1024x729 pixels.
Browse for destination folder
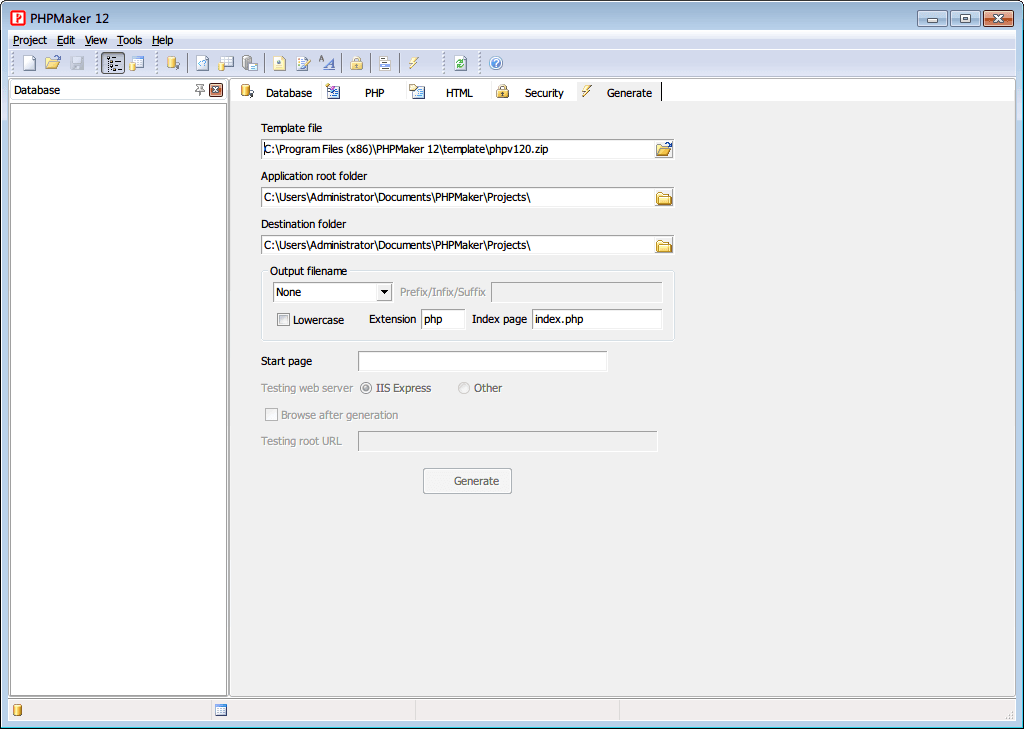[x=664, y=246]
